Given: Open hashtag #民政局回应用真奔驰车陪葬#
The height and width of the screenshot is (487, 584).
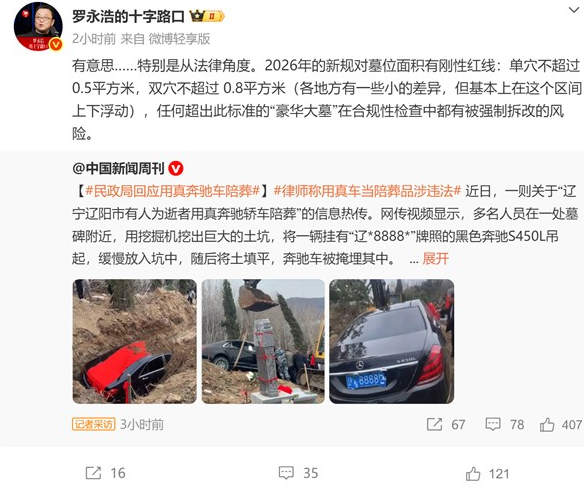Looking at the screenshot, I should [172, 191].
